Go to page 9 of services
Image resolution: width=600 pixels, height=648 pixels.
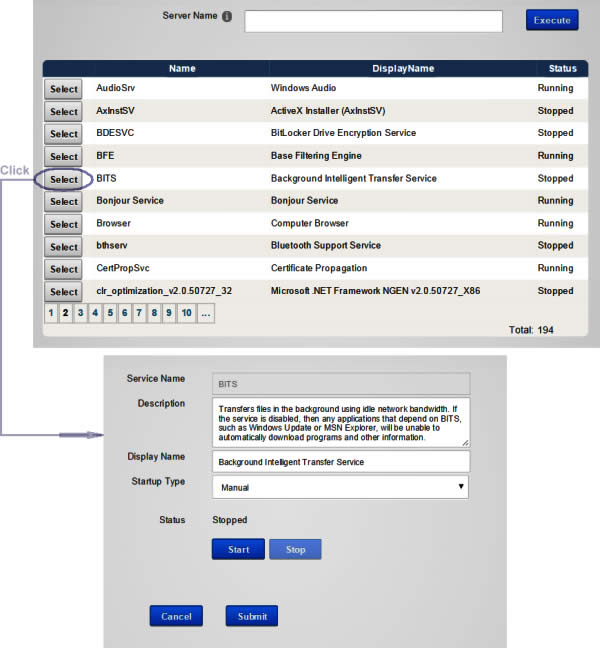169,313
